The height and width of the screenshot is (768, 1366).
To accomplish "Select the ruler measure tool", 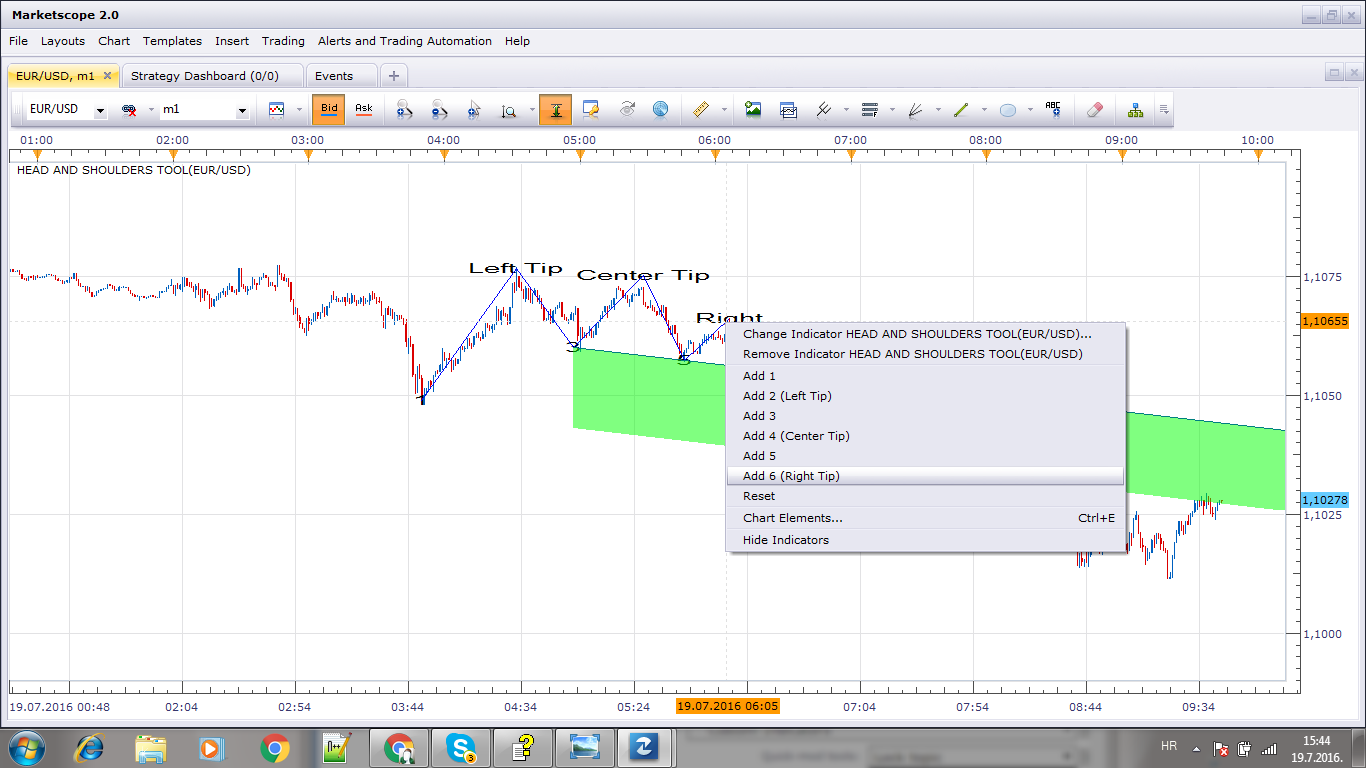I will click(x=700, y=109).
